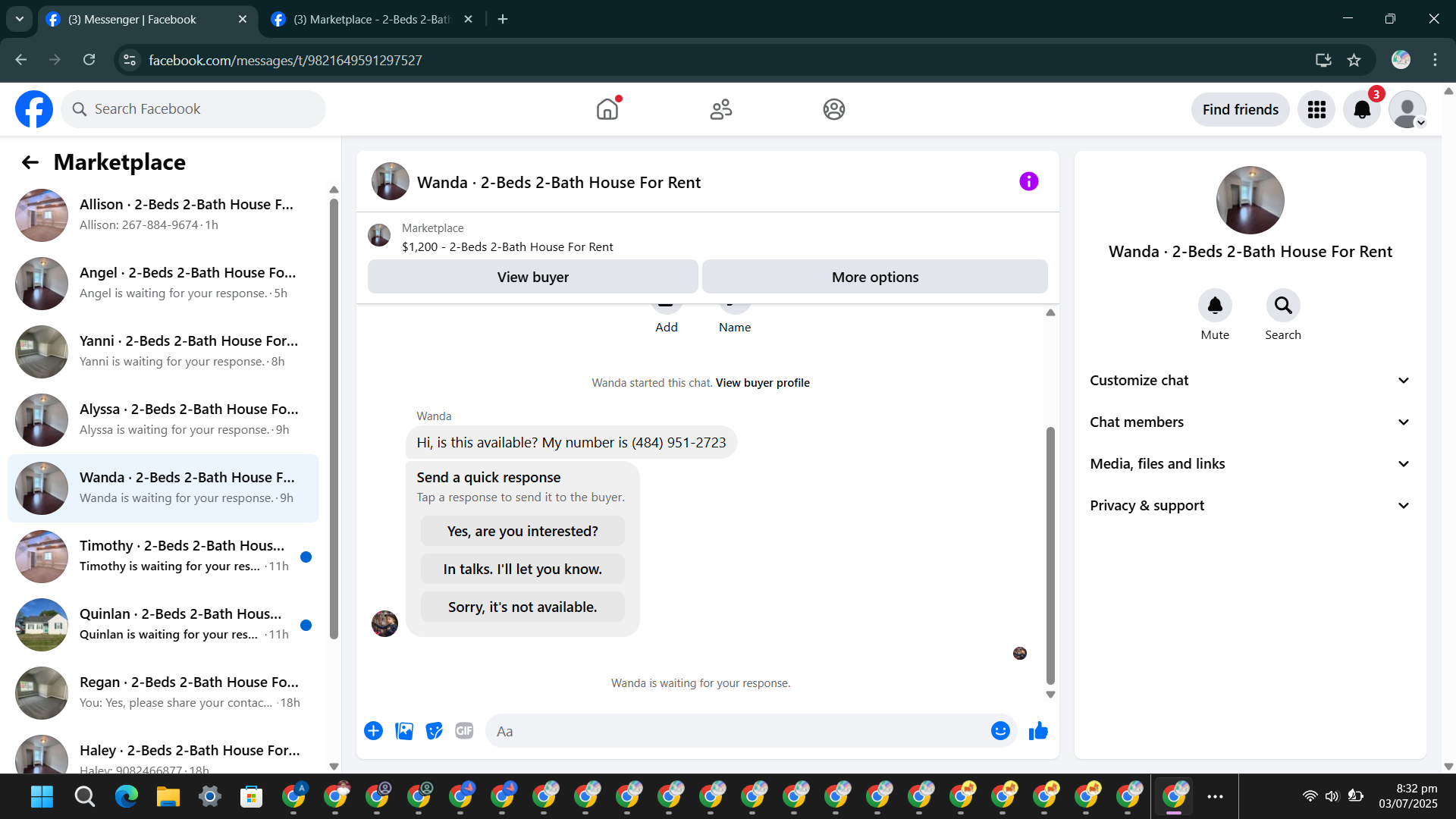Expand Media, files and links section

click(x=1250, y=464)
